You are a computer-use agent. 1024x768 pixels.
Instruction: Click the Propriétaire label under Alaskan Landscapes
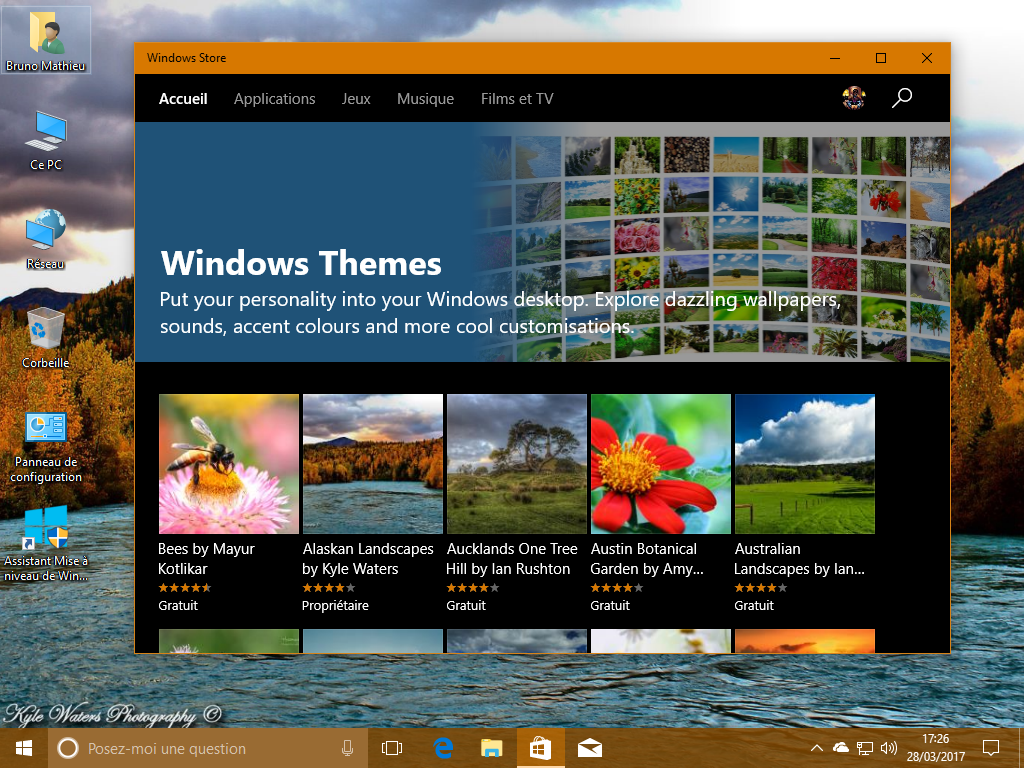point(335,605)
